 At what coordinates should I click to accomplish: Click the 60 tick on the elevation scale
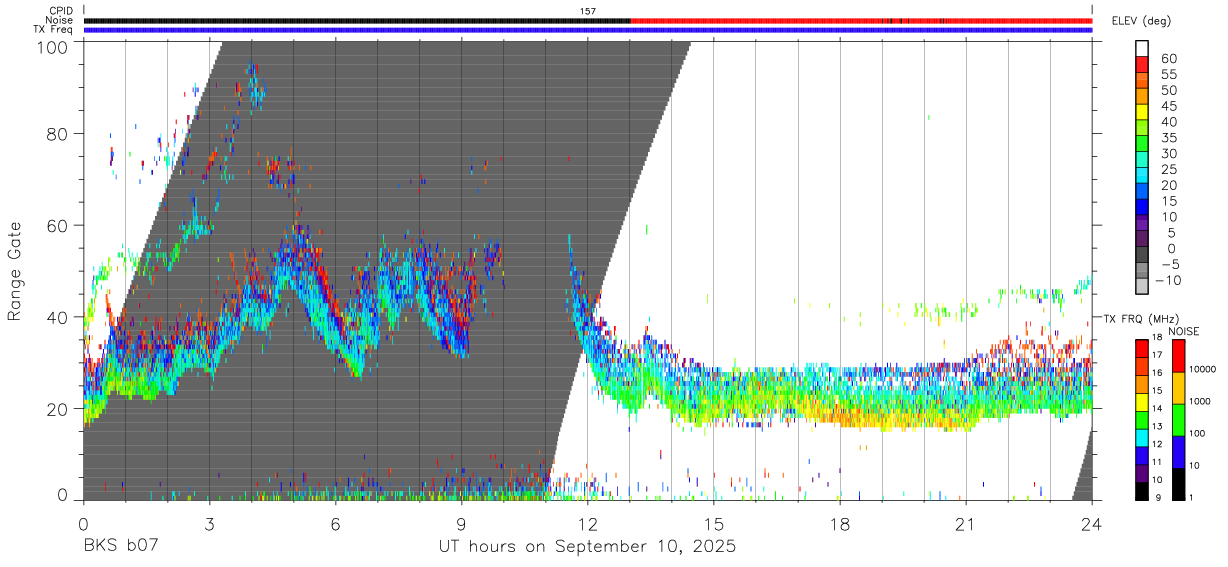click(x=1167, y=58)
